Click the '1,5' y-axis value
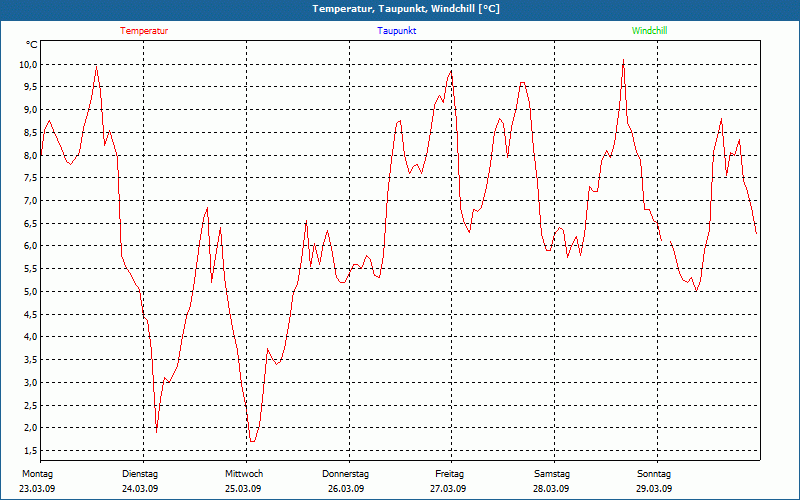Image resolution: width=800 pixels, height=500 pixels. tap(31, 450)
